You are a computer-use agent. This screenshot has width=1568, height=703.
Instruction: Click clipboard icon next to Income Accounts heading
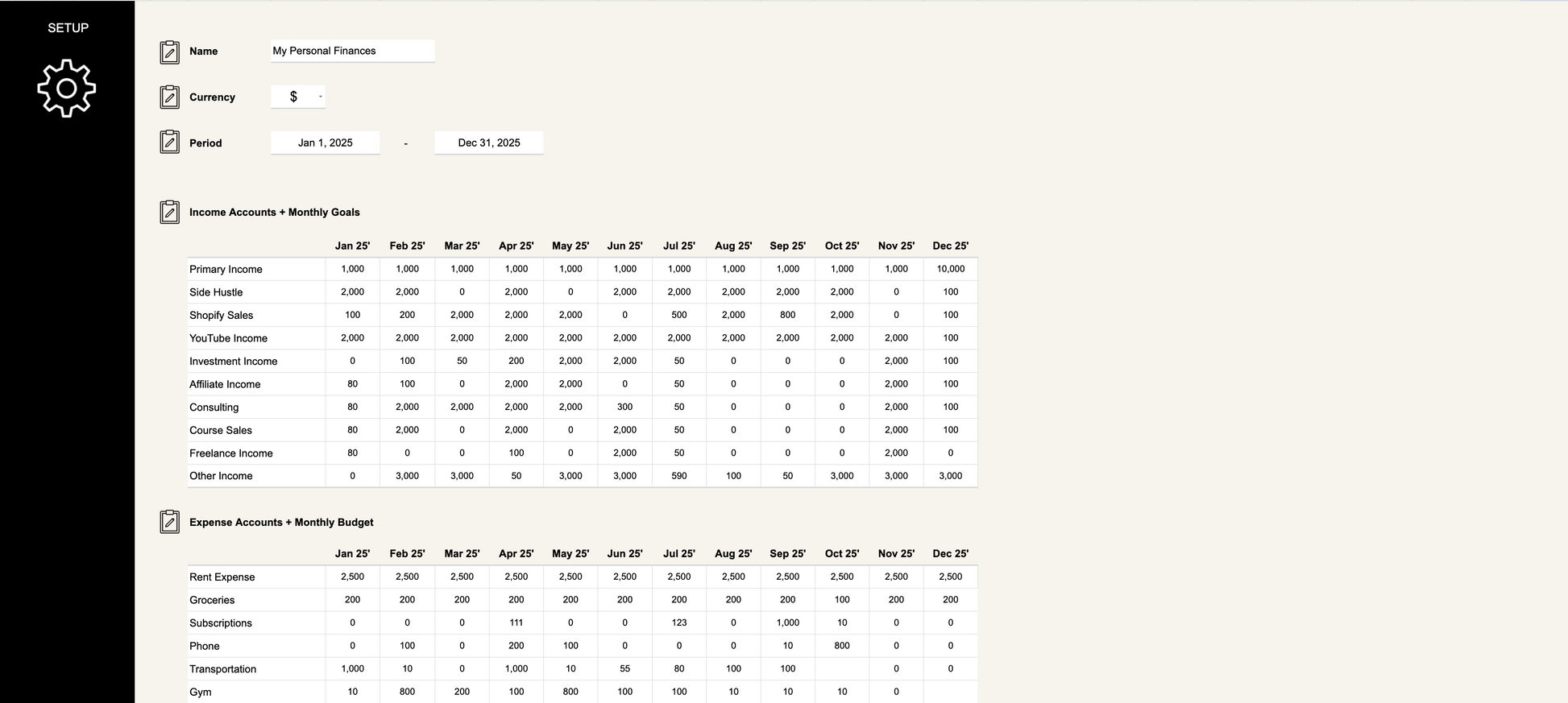(169, 213)
